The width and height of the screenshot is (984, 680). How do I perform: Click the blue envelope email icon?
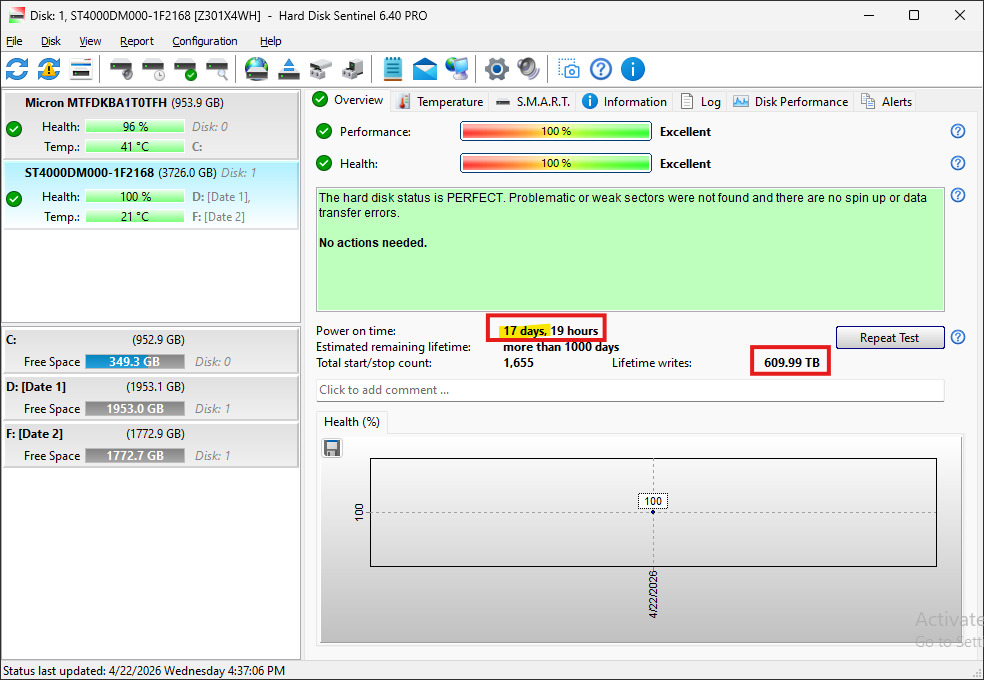pyautogui.click(x=425, y=69)
